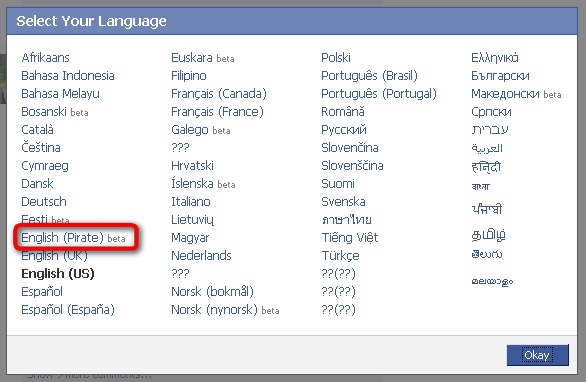586x382 pixels.
Task: Choose plain Español without region
Action: pos(42,292)
